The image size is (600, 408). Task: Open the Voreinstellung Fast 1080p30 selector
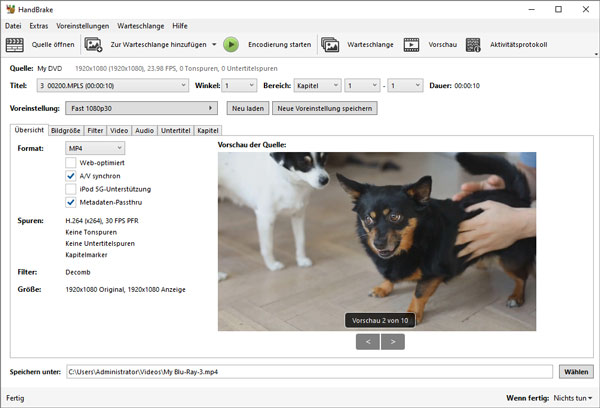coord(142,108)
